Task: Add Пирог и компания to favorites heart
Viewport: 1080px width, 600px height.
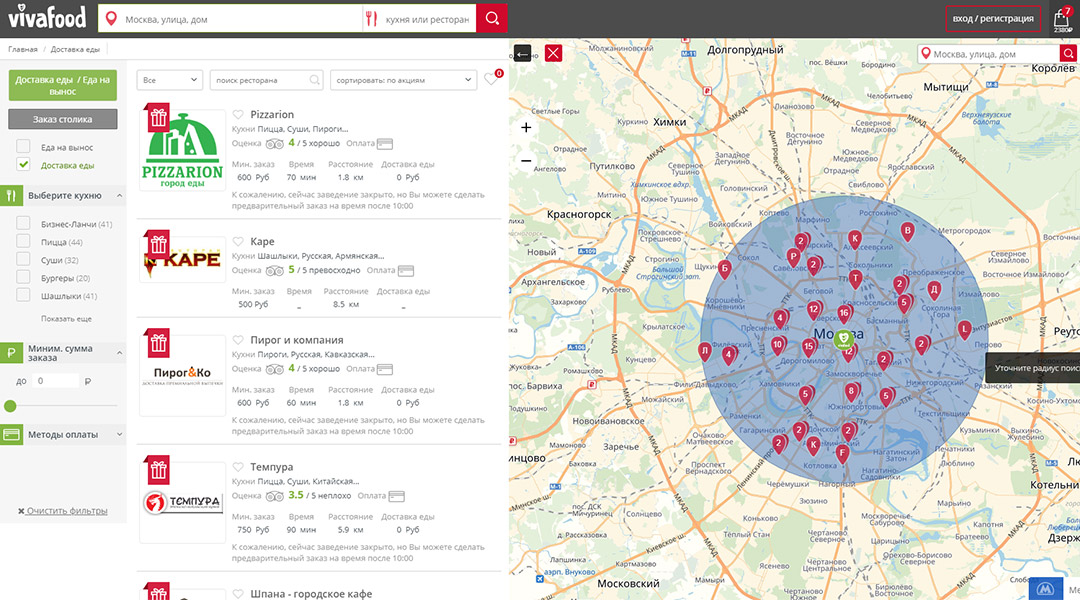Action: point(238,340)
